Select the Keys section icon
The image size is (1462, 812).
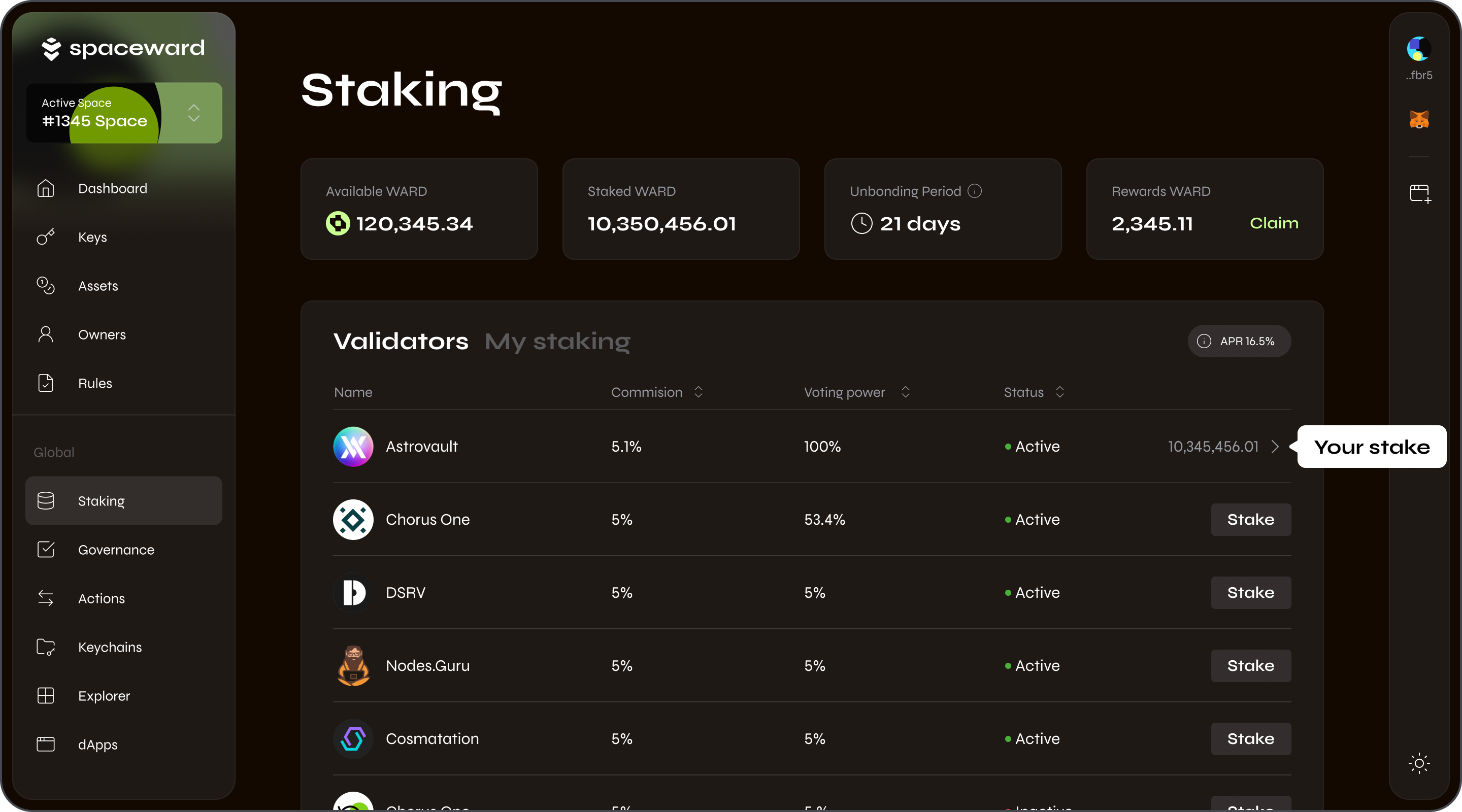tap(45, 237)
